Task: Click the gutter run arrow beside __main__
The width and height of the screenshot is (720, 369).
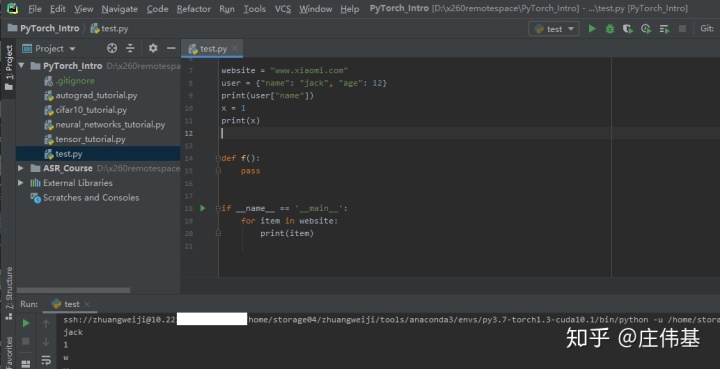Action: [202, 208]
